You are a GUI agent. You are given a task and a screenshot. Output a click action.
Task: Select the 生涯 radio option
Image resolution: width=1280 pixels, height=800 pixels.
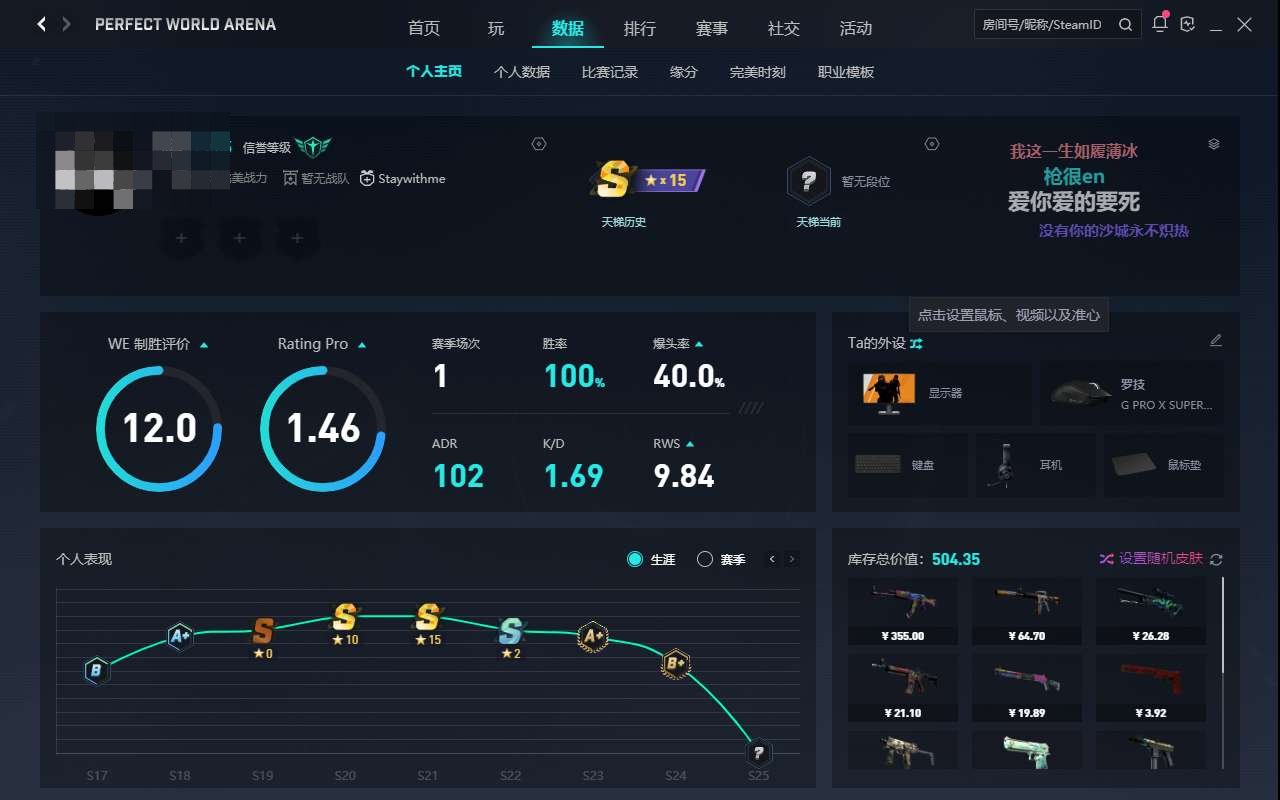[x=635, y=559]
